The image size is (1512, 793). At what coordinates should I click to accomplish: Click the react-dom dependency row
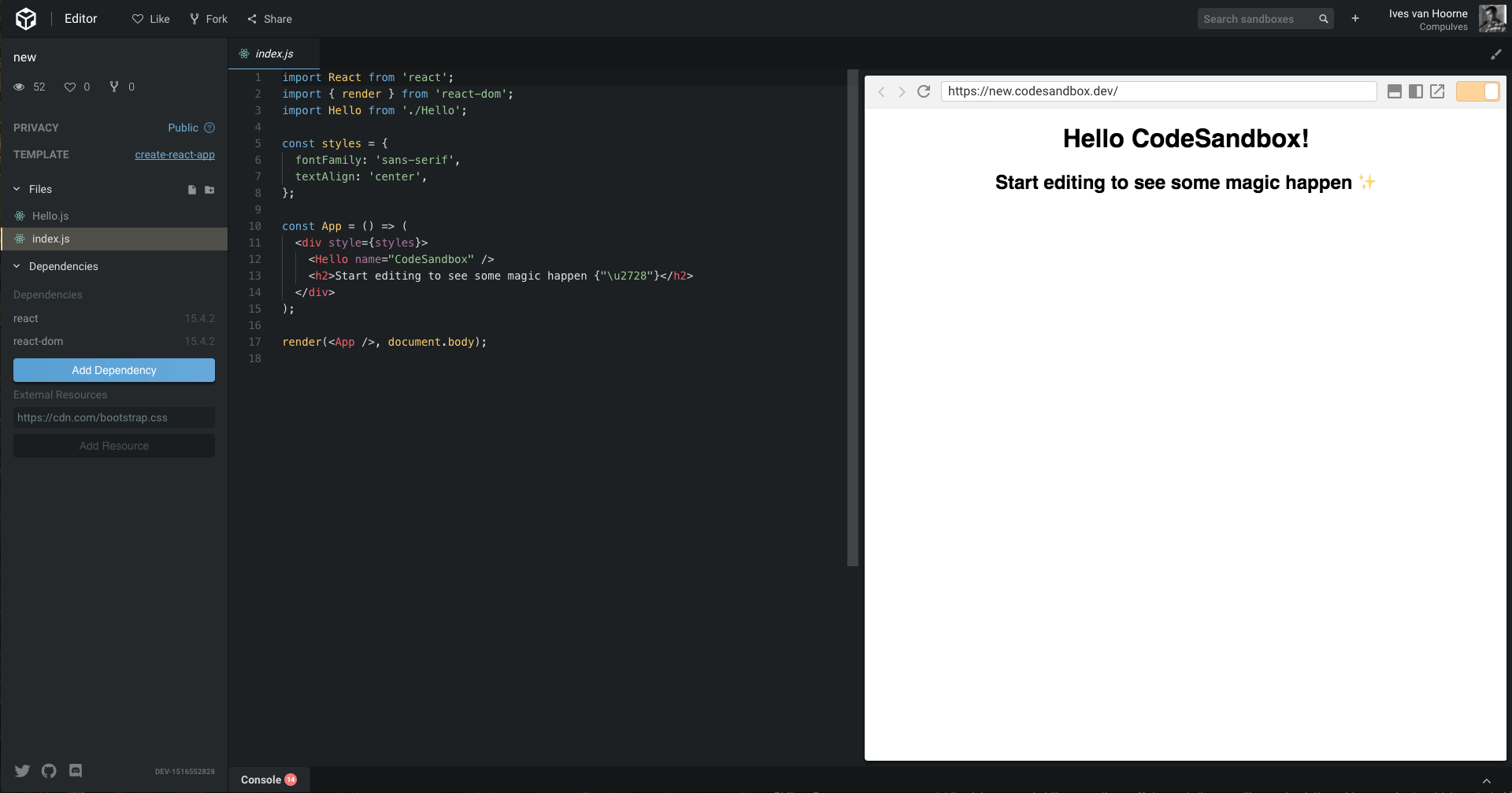click(114, 341)
